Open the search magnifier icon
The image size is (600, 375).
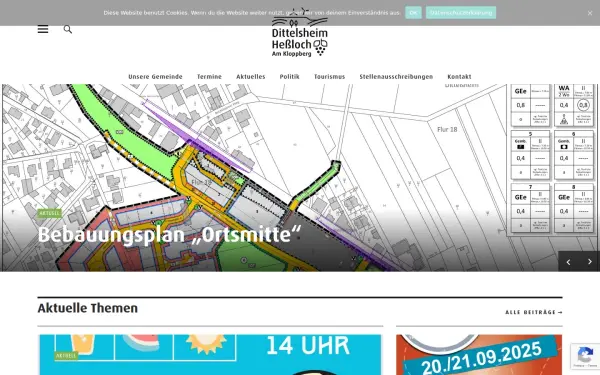[68, 29]
